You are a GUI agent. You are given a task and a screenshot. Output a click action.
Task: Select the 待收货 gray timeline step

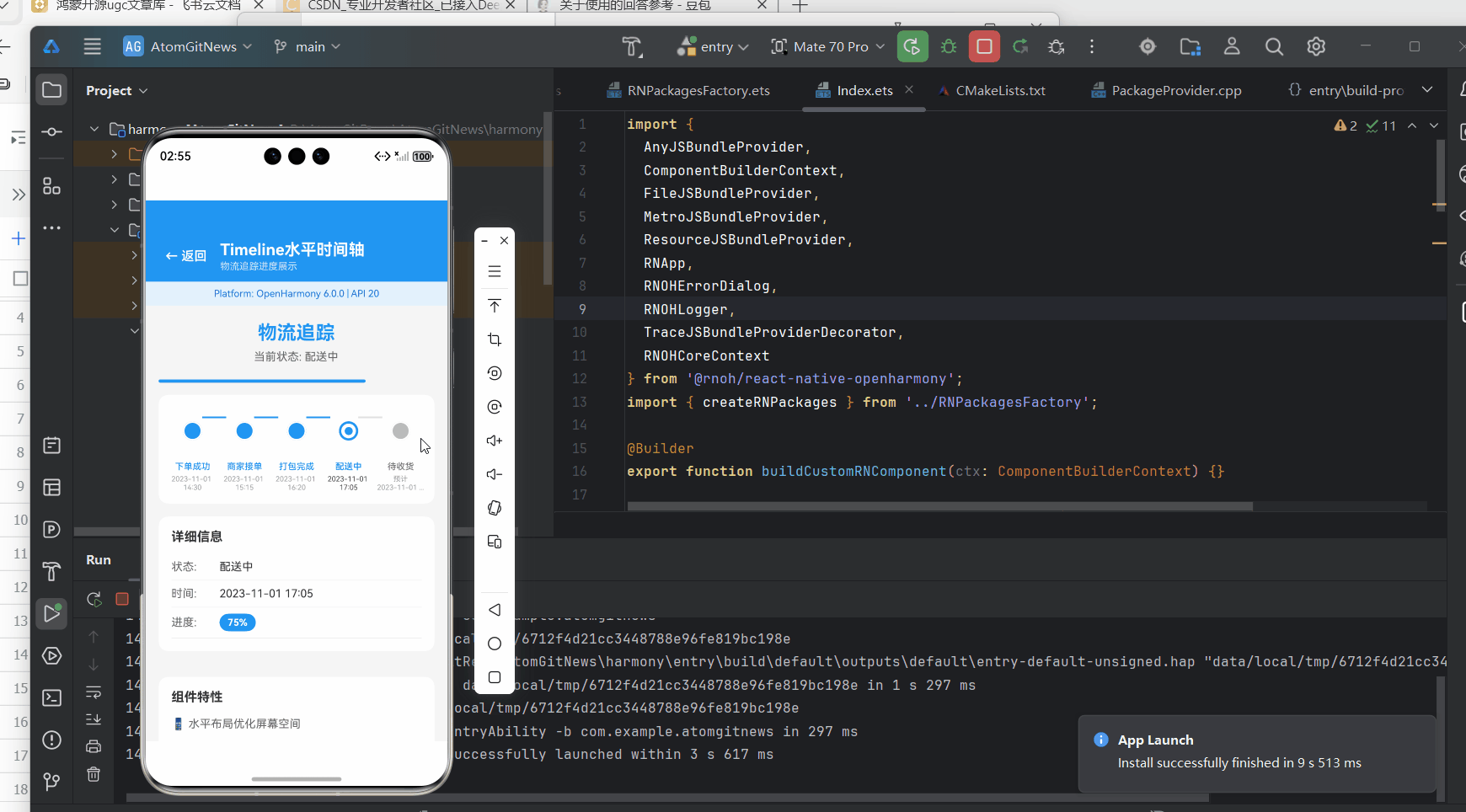pyautogui.click(x=400, y=431)
